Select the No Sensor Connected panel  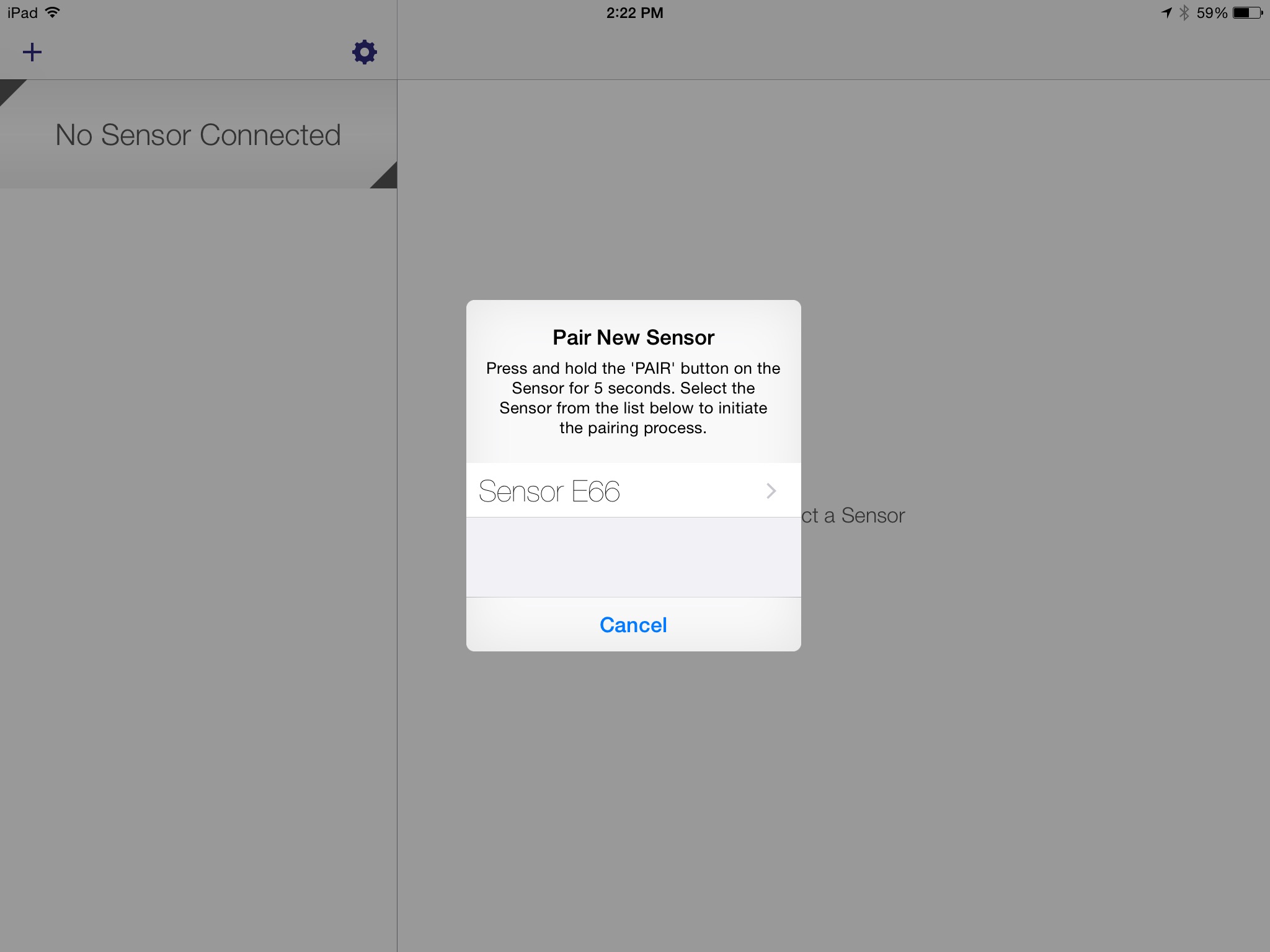198,134
